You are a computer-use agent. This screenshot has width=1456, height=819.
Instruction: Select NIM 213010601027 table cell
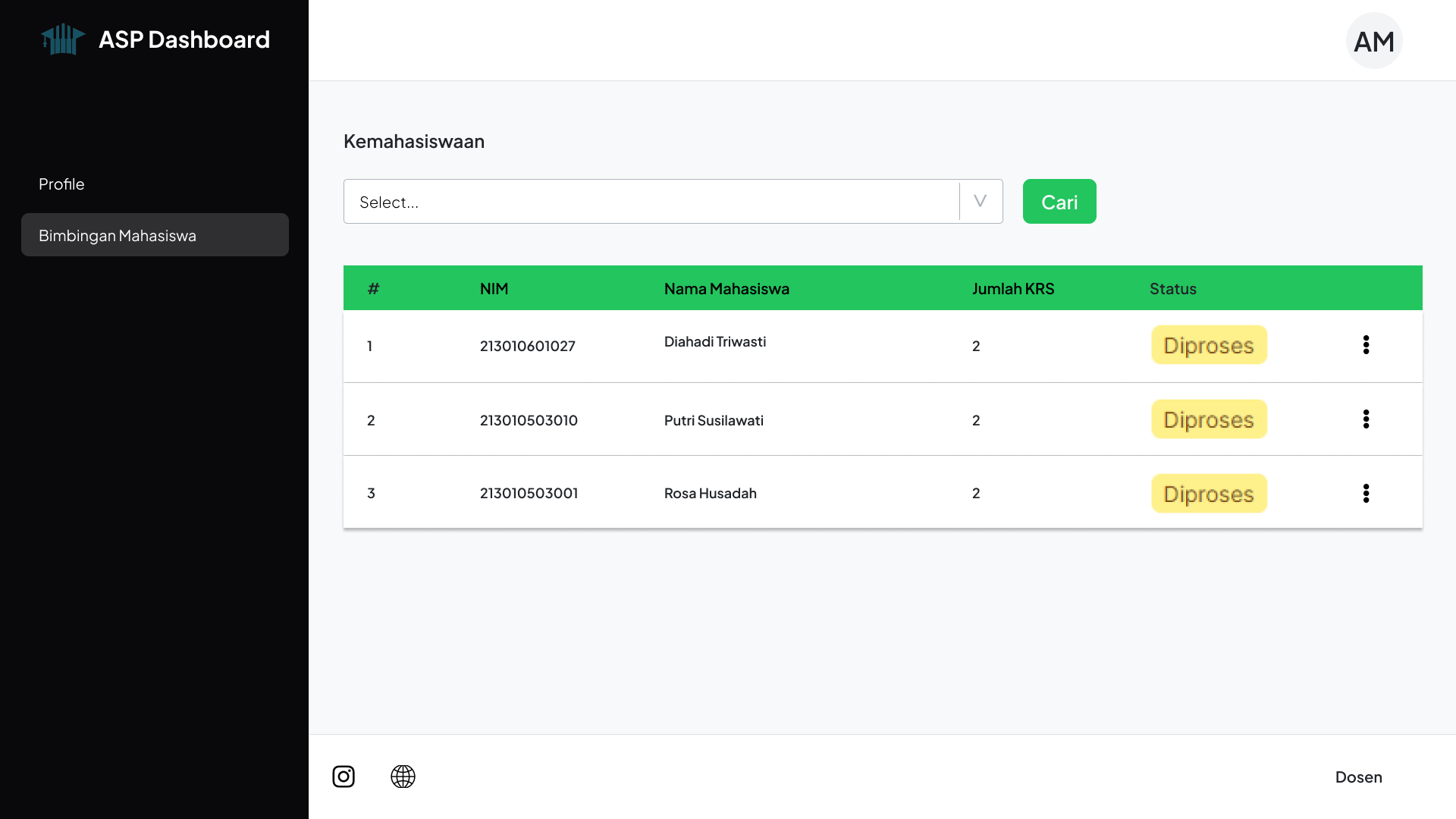click(527, 347)
